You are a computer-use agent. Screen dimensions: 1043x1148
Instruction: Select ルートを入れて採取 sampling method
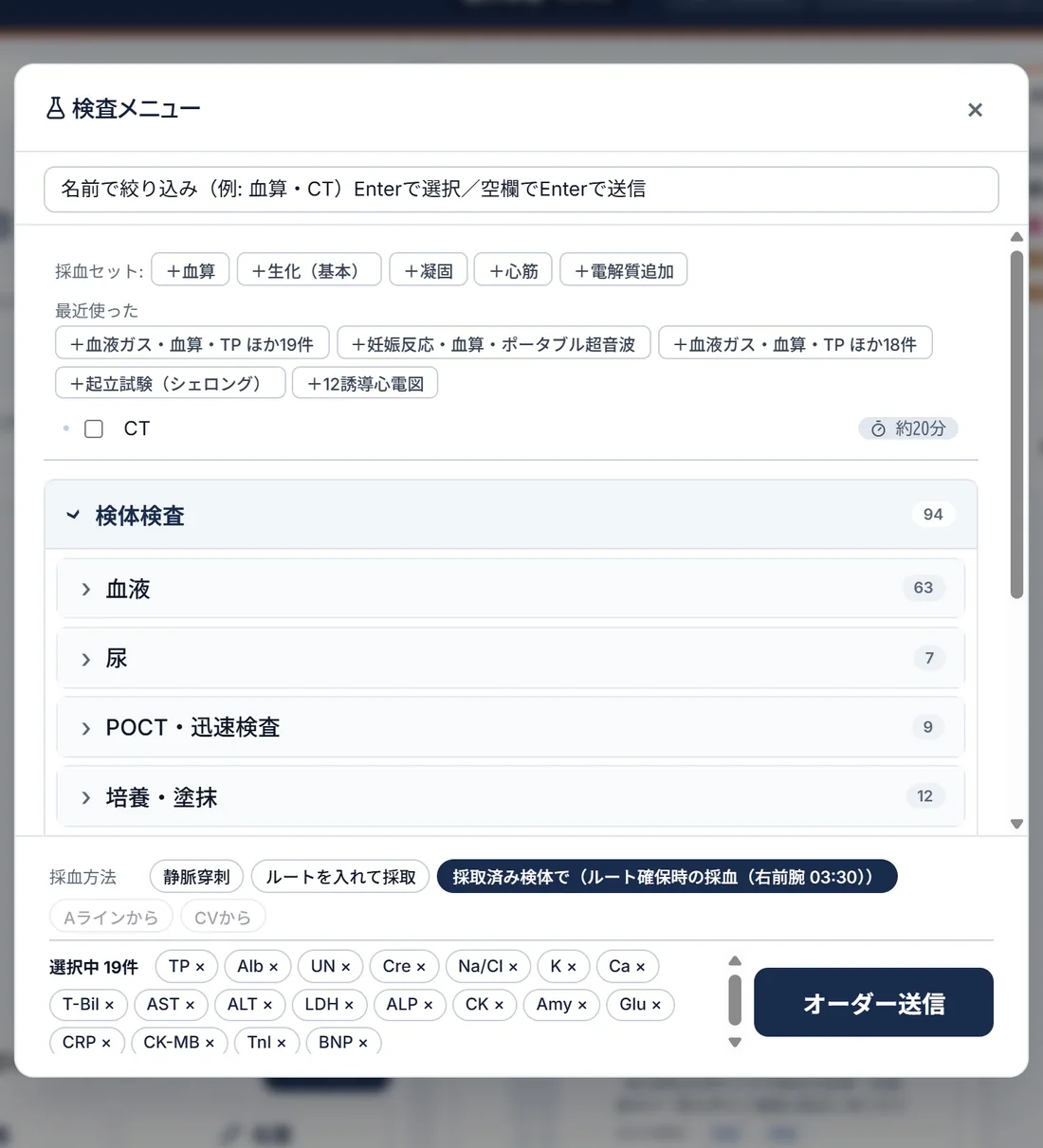(340, 877)
